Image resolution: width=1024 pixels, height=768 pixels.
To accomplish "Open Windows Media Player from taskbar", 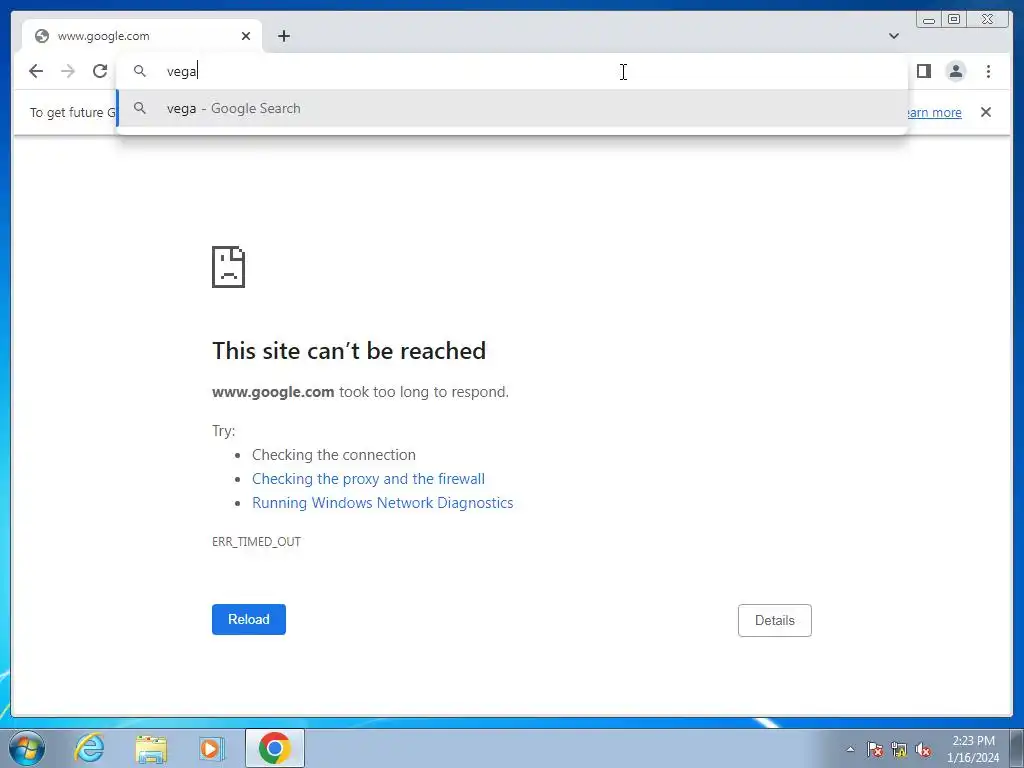I will tap(212, 748).
